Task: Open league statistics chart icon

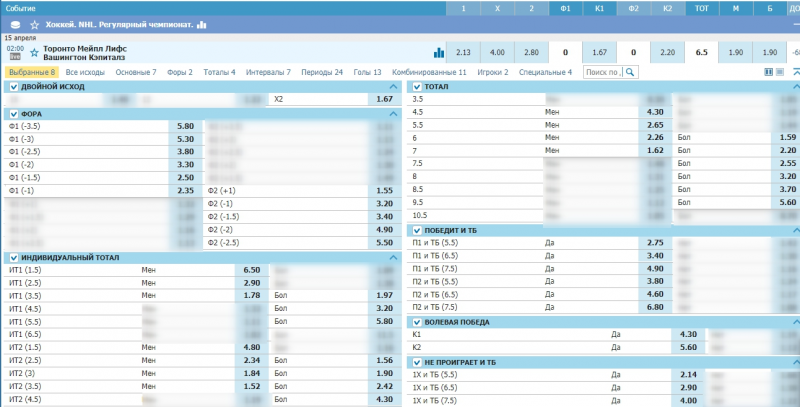Action: point(201,24)
